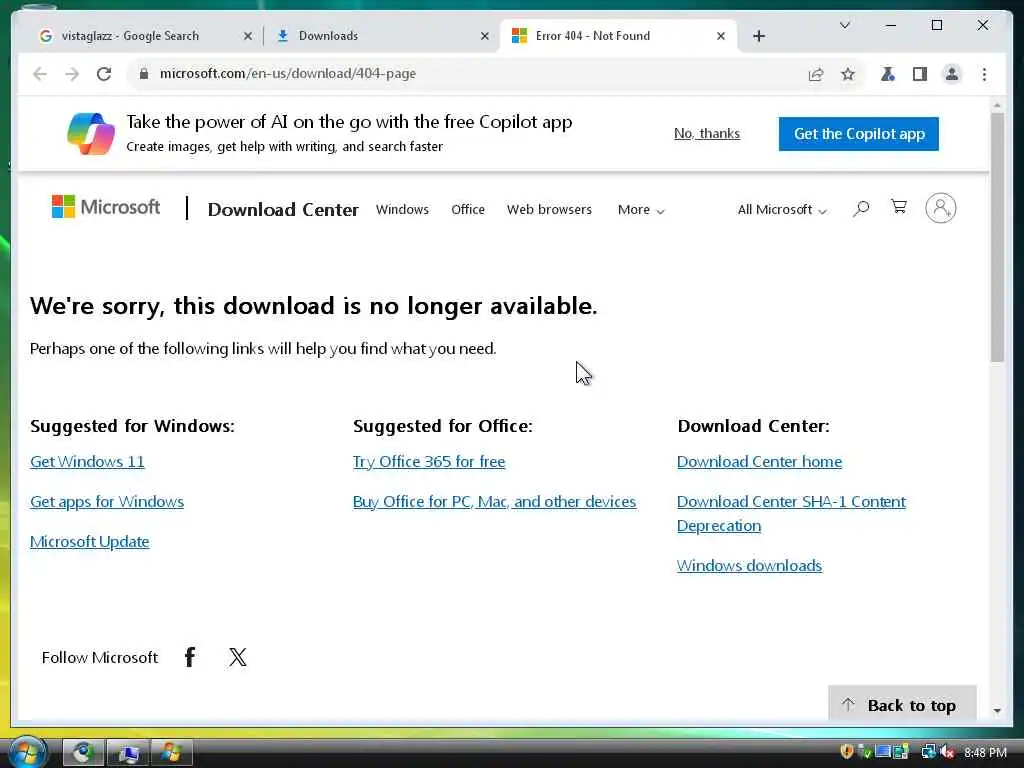
Task: Open the Windows downloads link
Action: 749,566
